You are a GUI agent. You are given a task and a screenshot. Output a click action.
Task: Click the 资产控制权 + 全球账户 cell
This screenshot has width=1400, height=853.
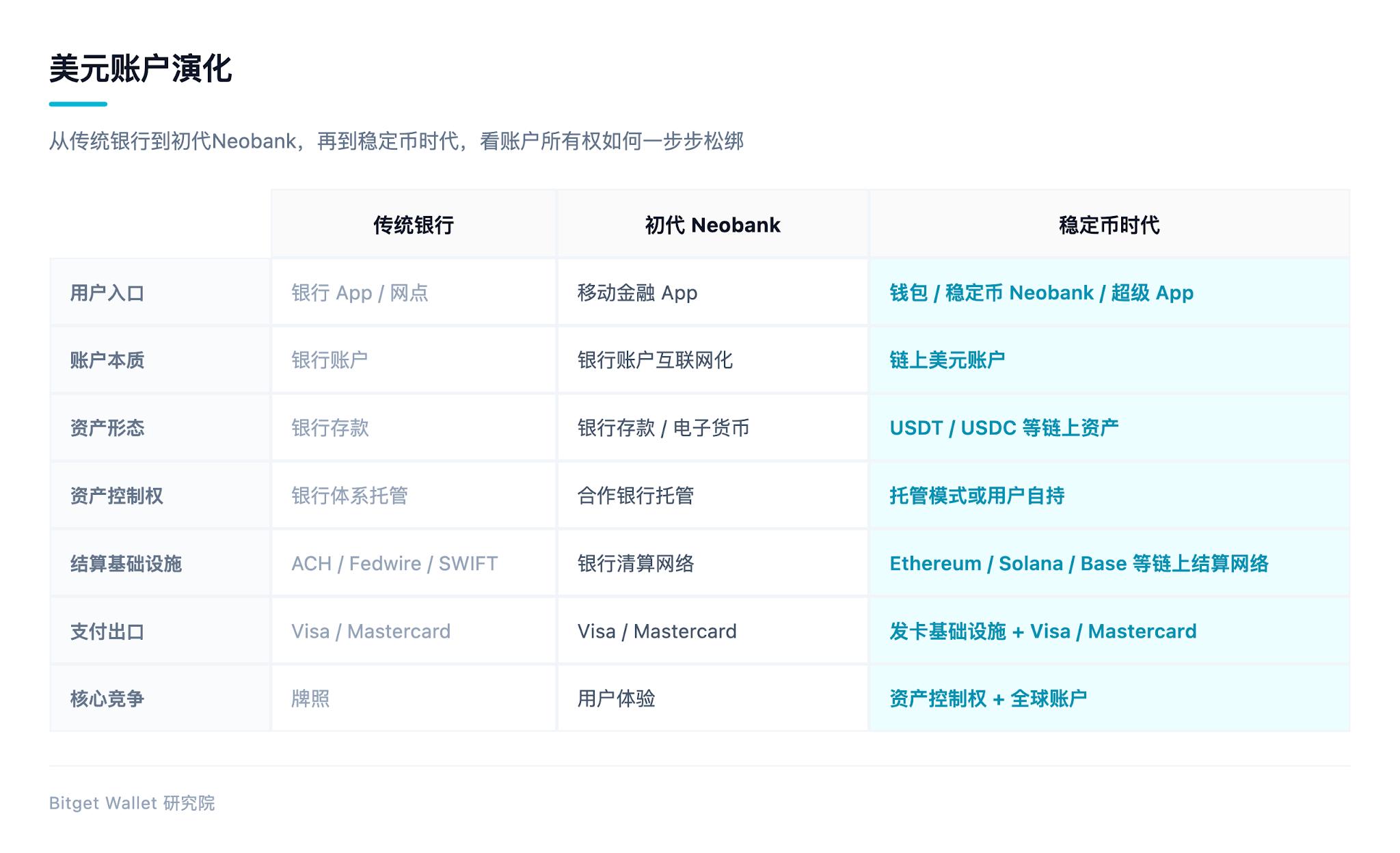click(x=1109, y=699)
